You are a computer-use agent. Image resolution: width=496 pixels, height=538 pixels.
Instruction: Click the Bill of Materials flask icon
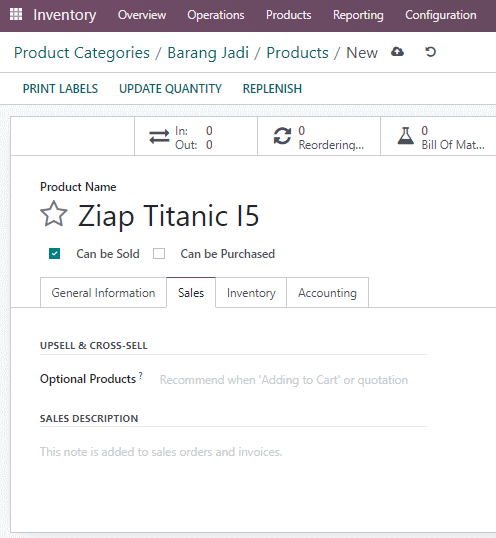pyautogui.click(x=405, y=136)
